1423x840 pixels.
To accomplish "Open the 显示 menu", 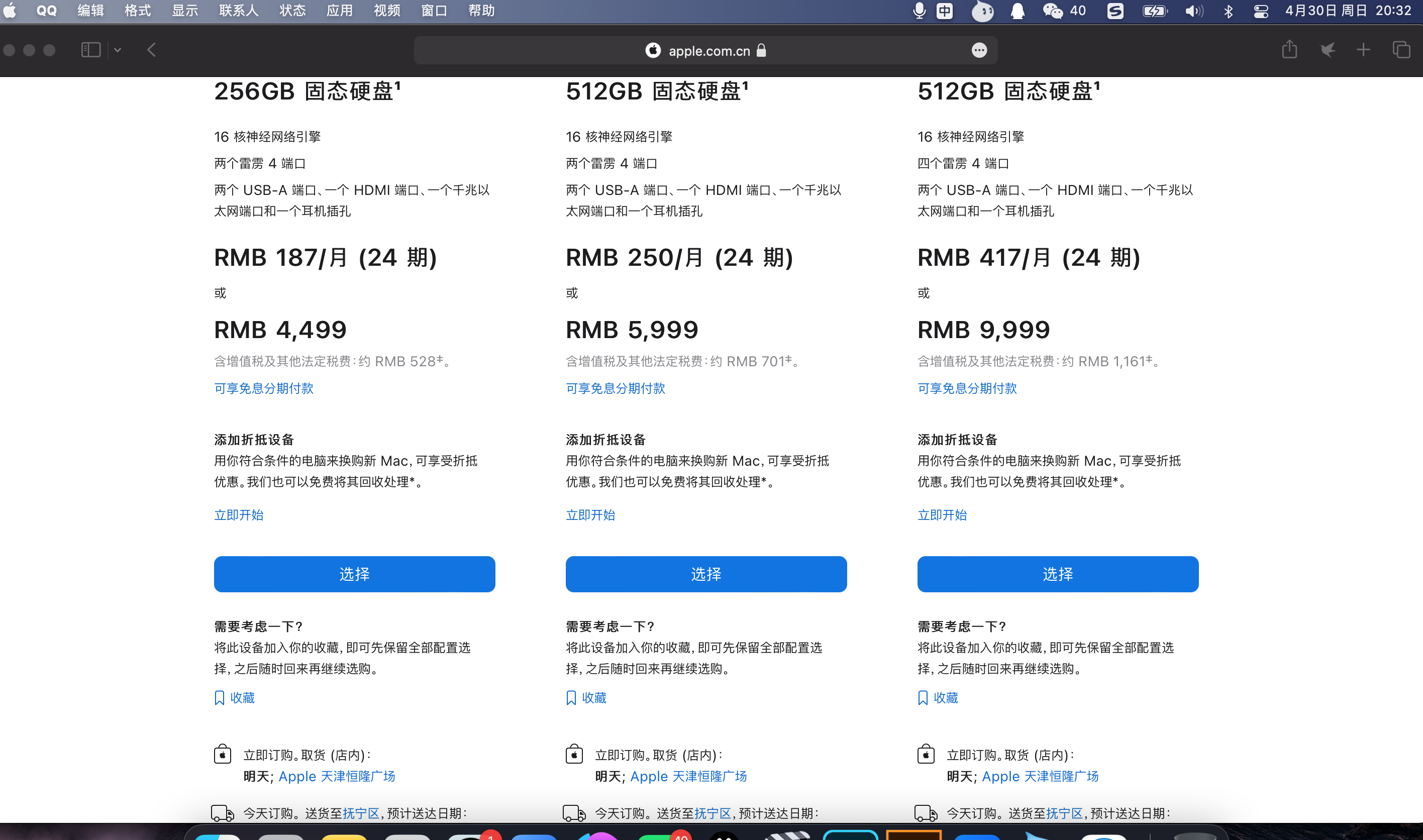I will click(185, 11).
